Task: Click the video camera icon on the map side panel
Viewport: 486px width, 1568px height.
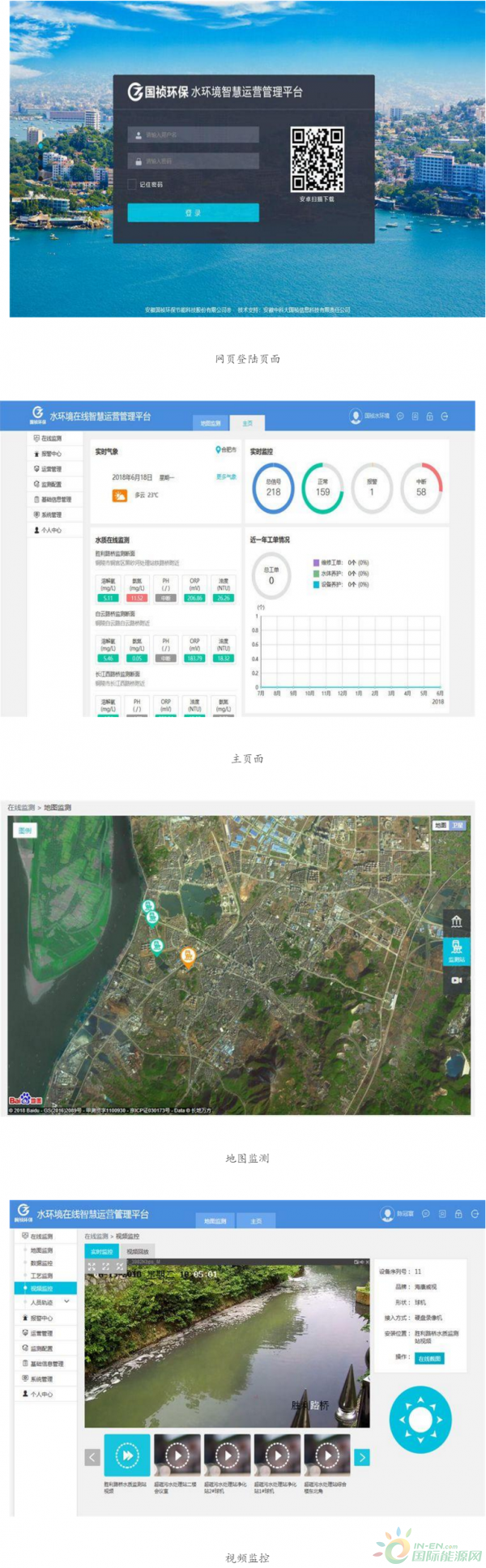Action: [x=456, y=980]
